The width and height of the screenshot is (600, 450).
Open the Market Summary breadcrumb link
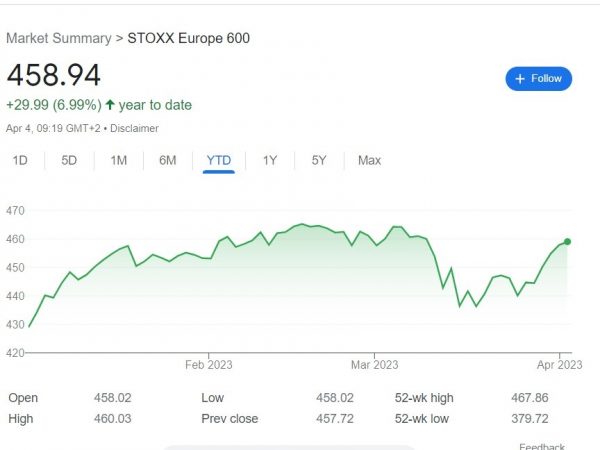tap(59, 38)
